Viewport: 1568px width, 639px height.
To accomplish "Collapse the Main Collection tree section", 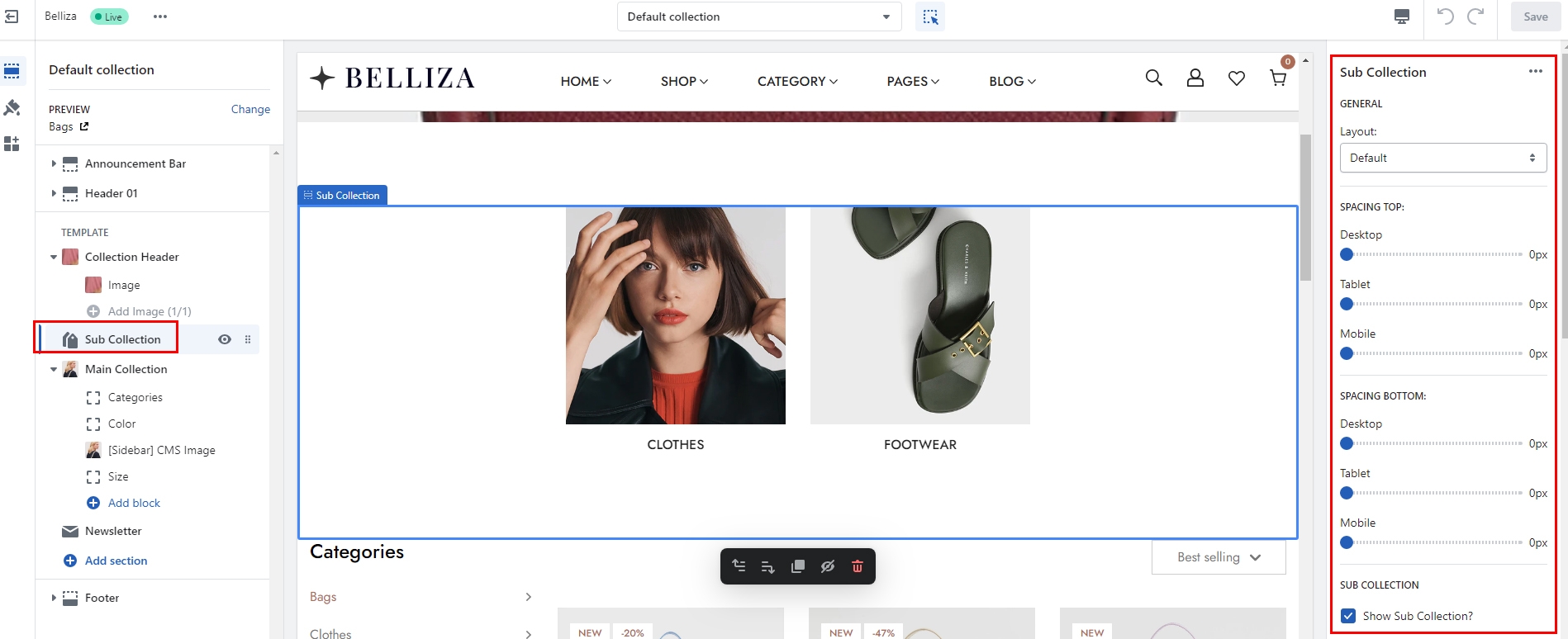I will tap(54, 370).
